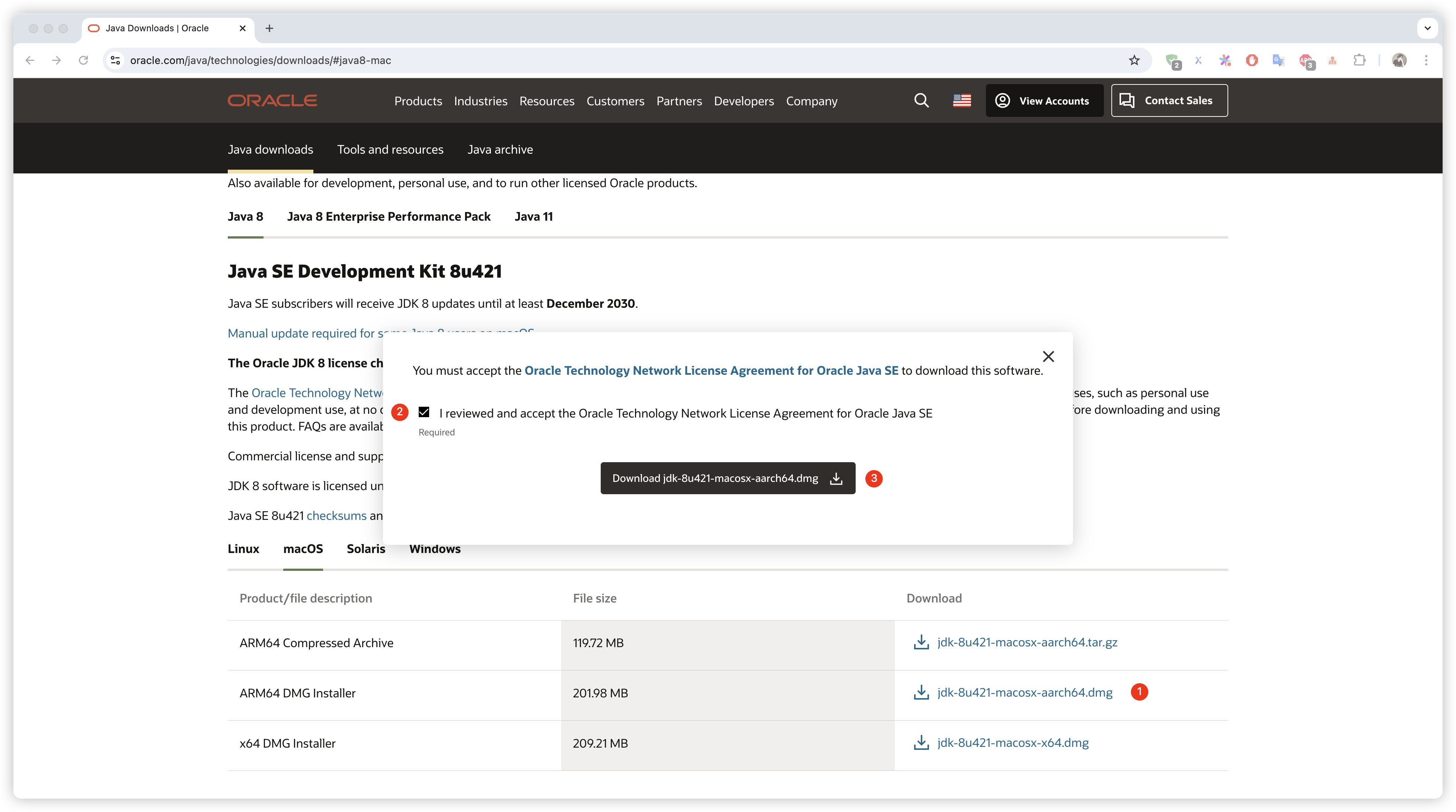Open the browser Extensions puzzle icon
The image size is (1456, 812).
tap(1359, 60)
